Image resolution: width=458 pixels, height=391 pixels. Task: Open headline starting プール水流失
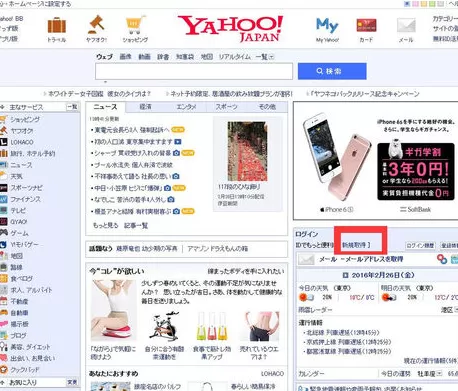coord(133,165)
